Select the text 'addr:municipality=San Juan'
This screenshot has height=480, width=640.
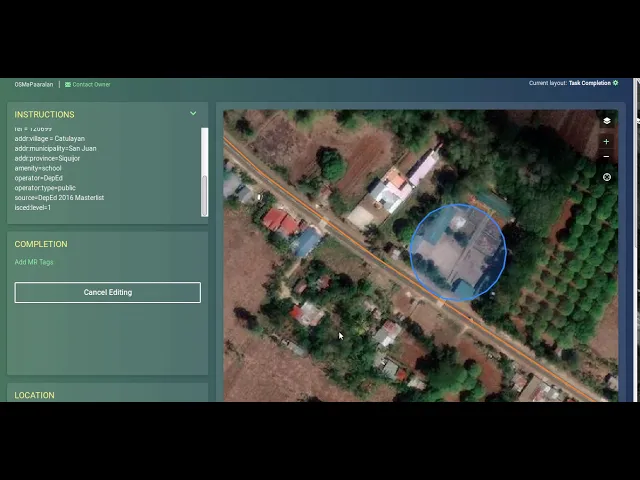(56, 149)
